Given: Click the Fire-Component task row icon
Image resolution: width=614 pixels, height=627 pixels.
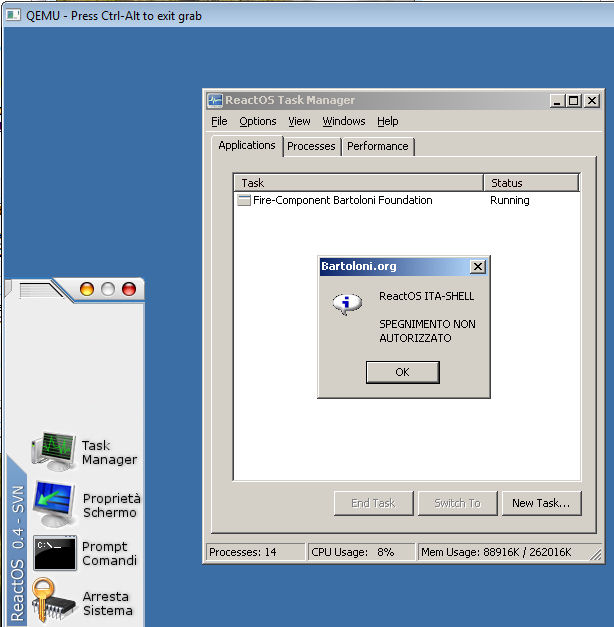Looking at the screenshot, I should point(244,200).
